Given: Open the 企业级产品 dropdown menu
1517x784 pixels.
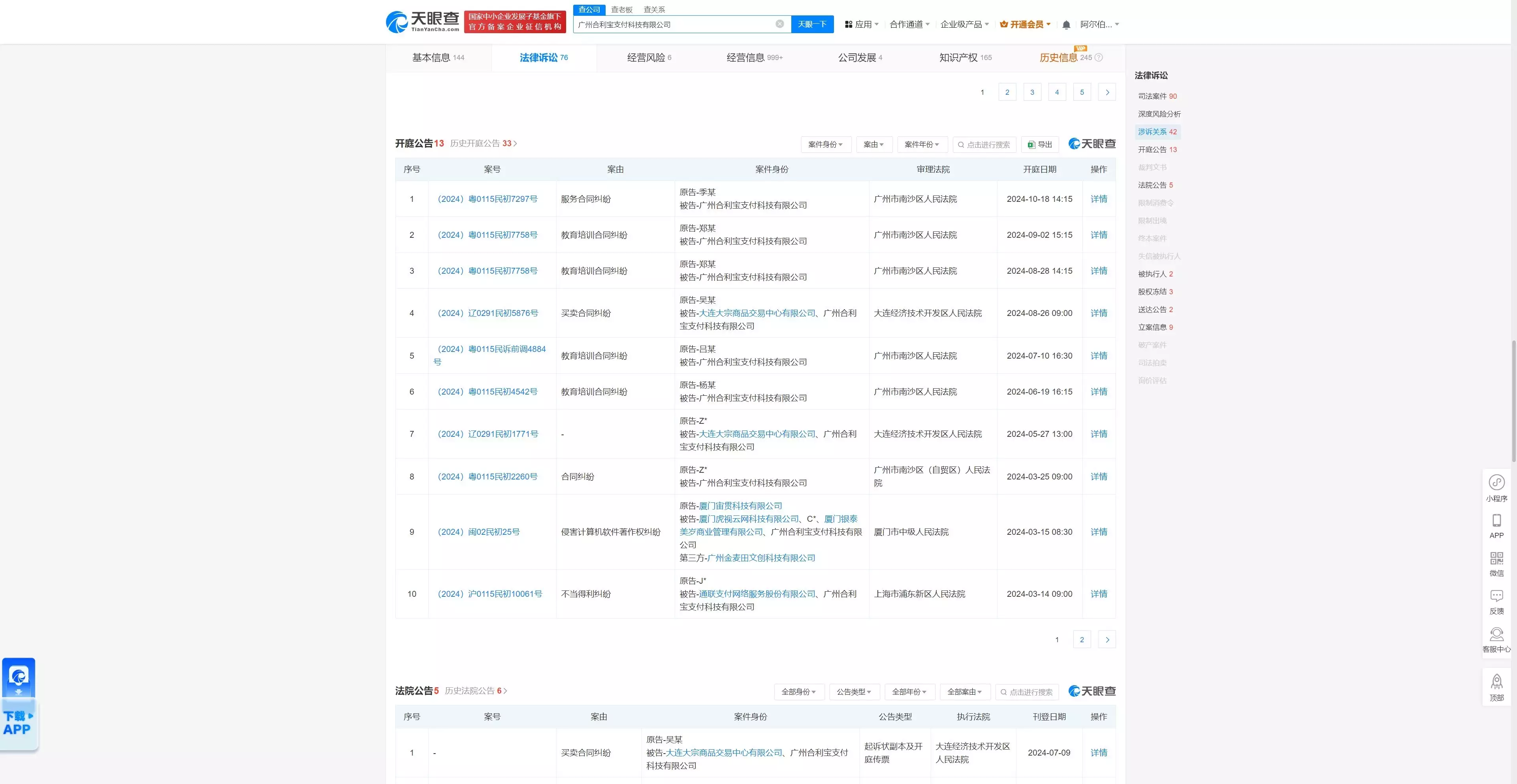Looking at the screenshot, I should 965,25.
